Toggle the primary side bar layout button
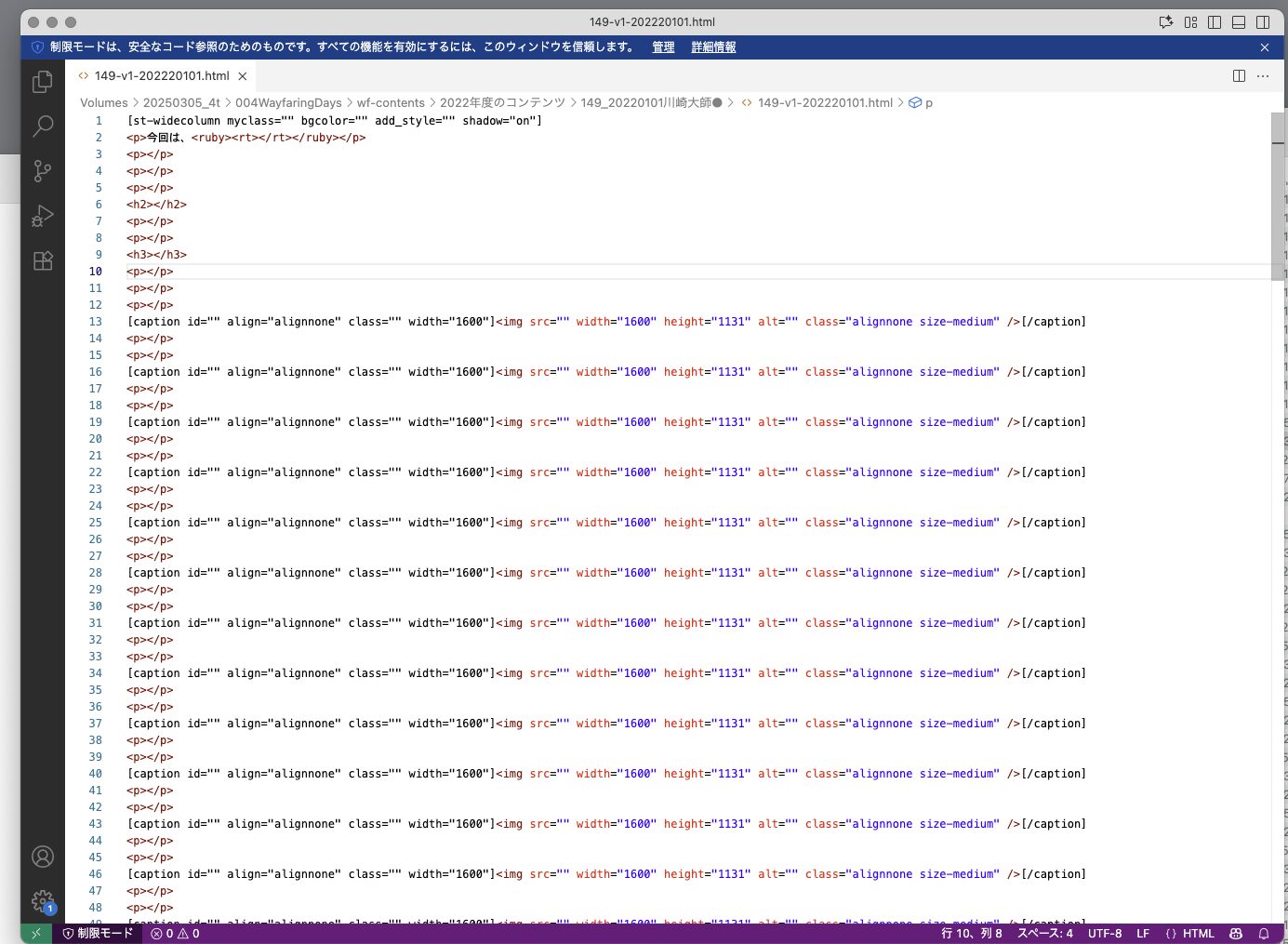Image resolution: width=1288 pixels, height=944 pixels. (1215, 22)
